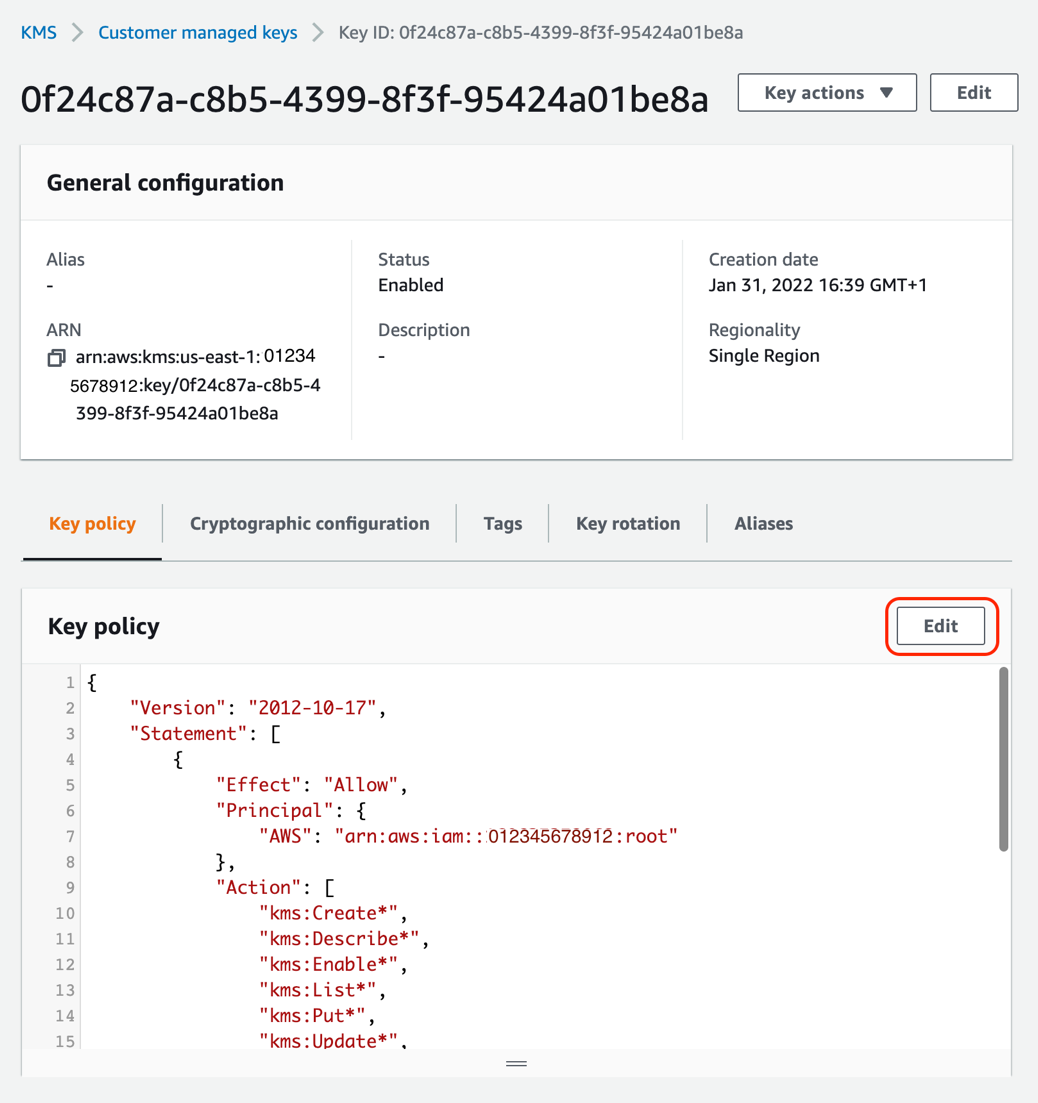Switch to the Cryptographic configuration tab
Viewport: 1038px width, 1103px height.
[x=309, y=523]
